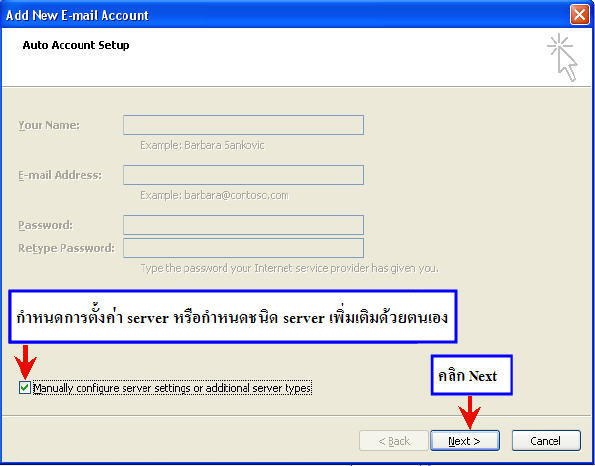
Task: Click the 'คลิก Next' callout box
Action: click(472, 375)
